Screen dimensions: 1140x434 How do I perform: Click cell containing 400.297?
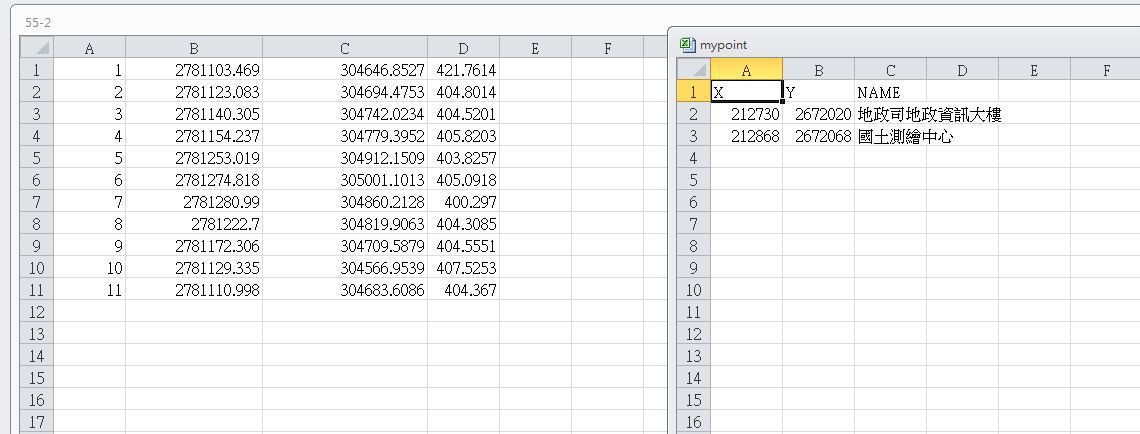463,201
